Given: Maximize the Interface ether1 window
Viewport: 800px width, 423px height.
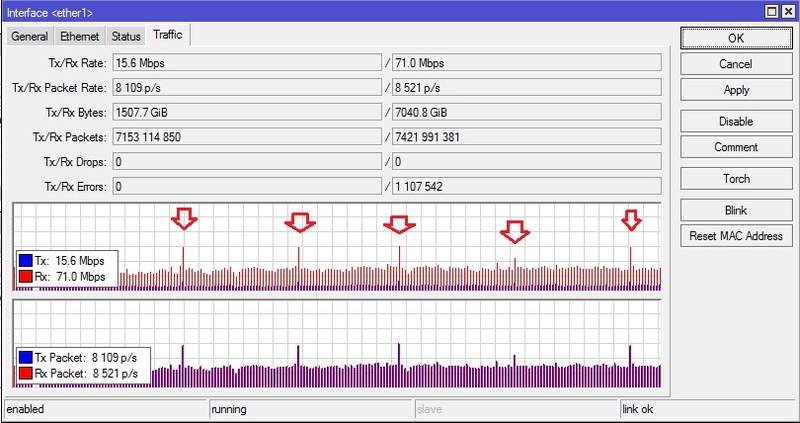Looking at the screenshot, I should pos(772,12).
